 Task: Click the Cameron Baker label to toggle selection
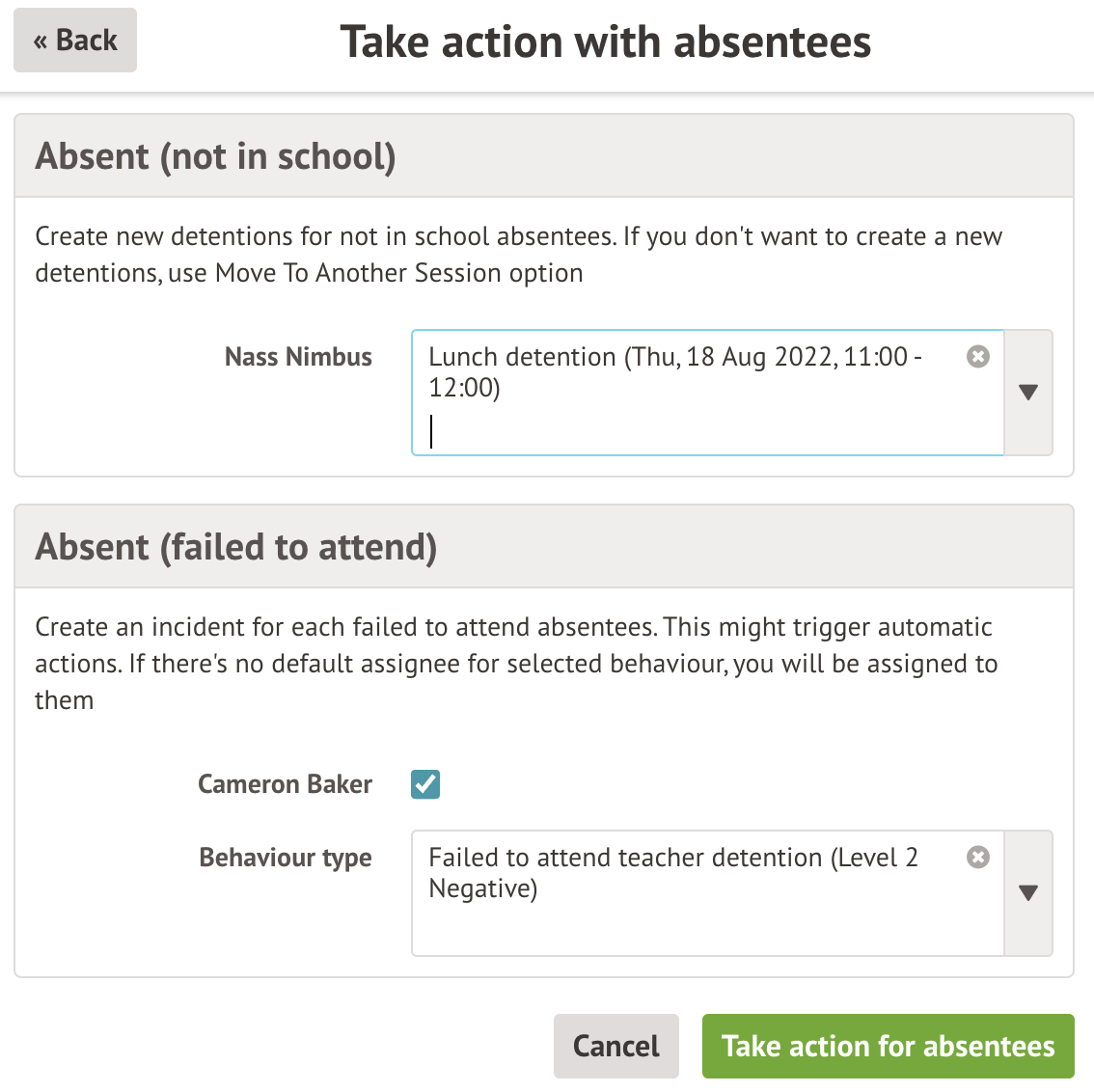click(285, 784)
